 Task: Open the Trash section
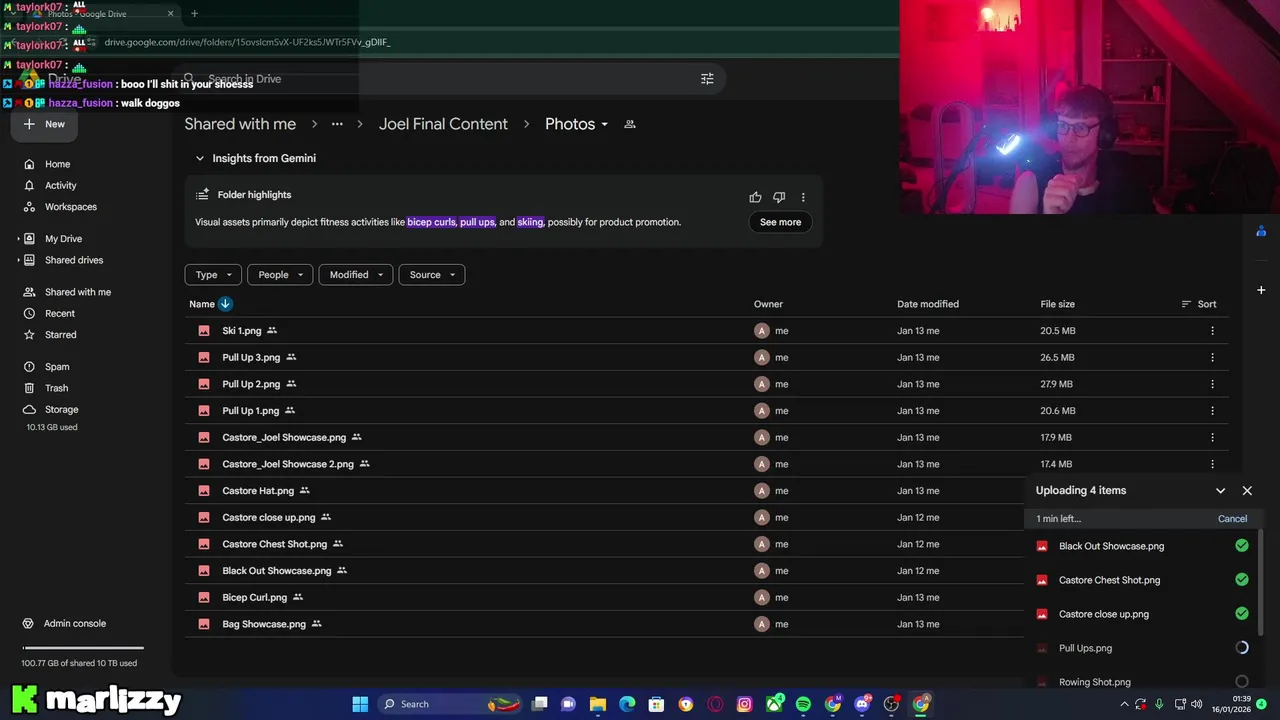[56, 388]
